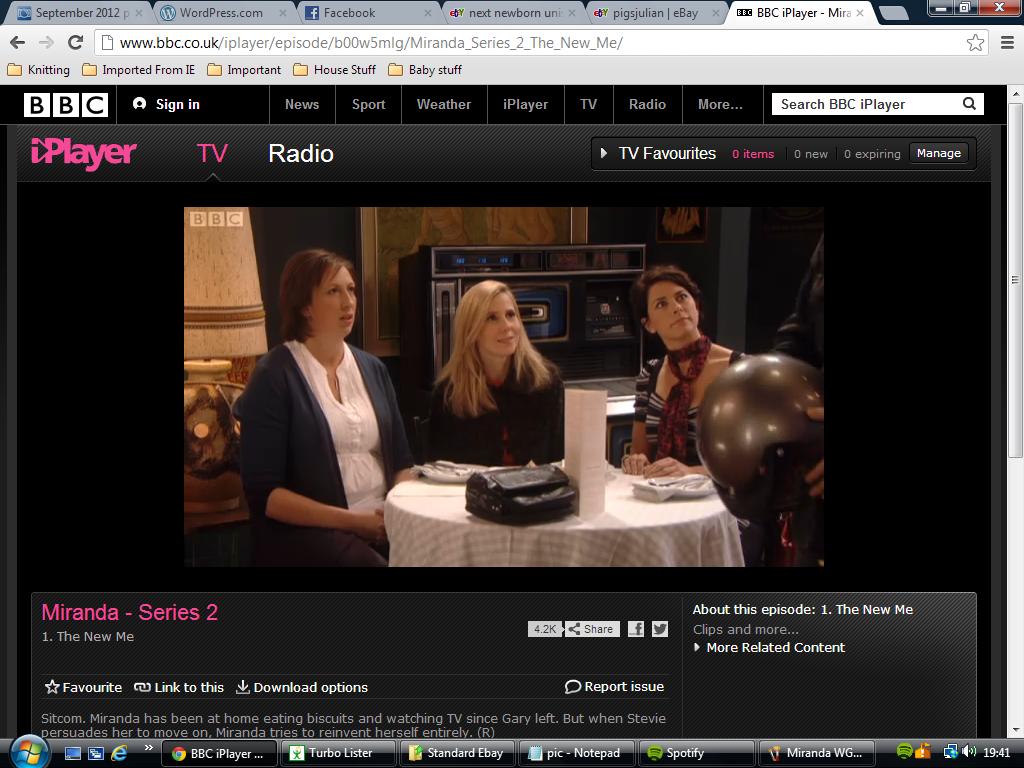1024x768 pixels.
Task: Click the search magnifier icon
Action: [969, 104]
